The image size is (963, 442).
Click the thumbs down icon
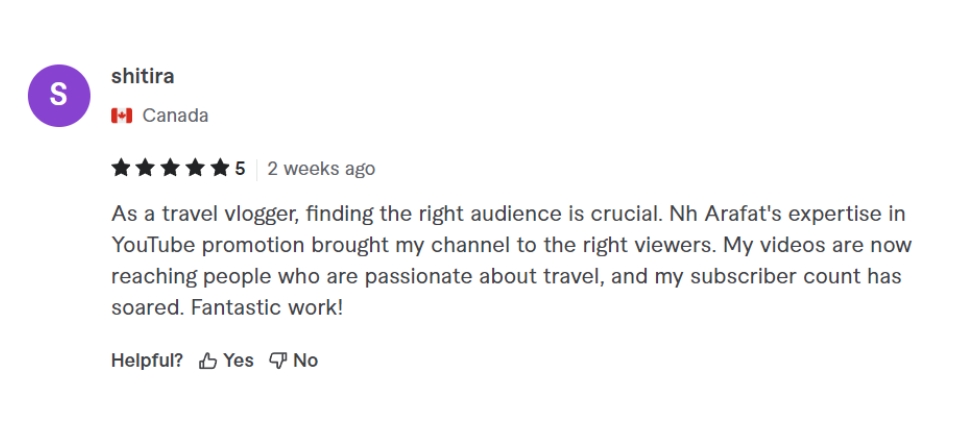tap(278, 361)
